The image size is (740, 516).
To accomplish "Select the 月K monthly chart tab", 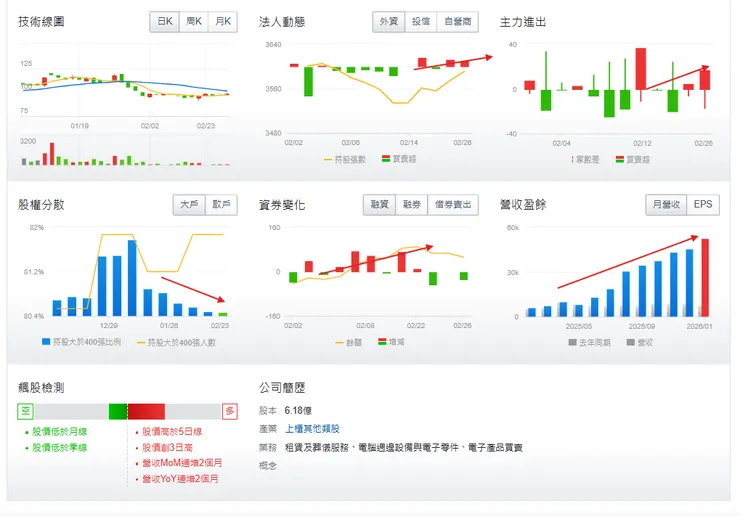I will coord(223,22).
